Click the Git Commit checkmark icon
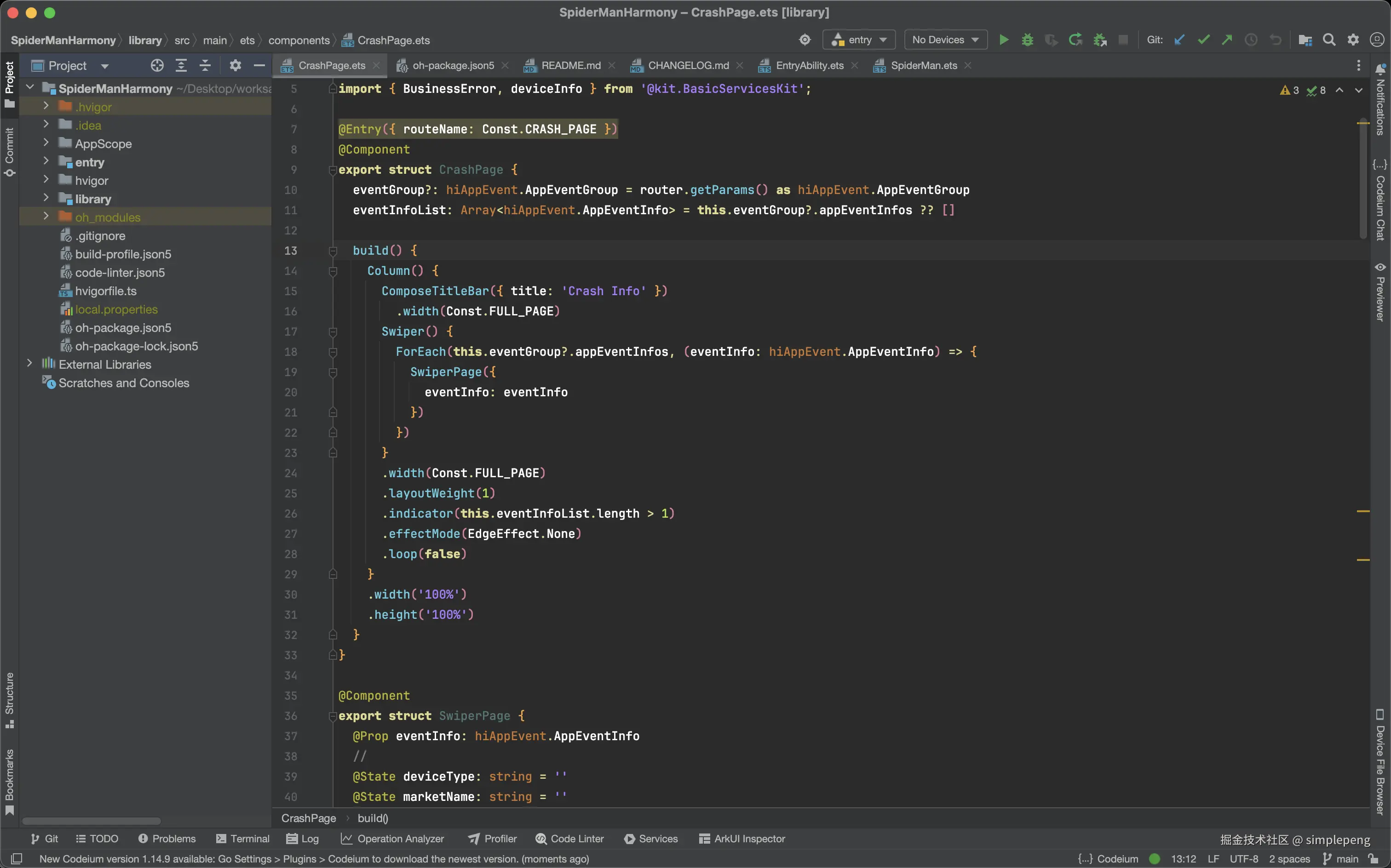 point(1203,40)
